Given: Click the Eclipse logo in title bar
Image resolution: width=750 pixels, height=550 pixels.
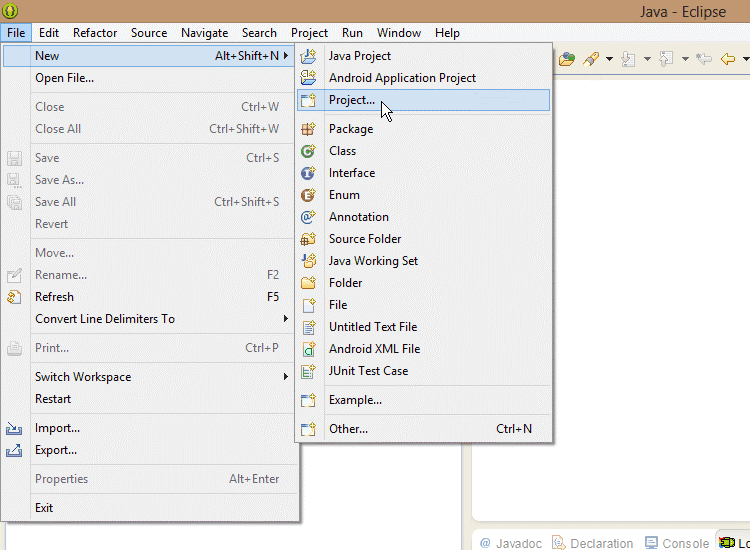Looking at the screenshot, I should pos(10,11).
